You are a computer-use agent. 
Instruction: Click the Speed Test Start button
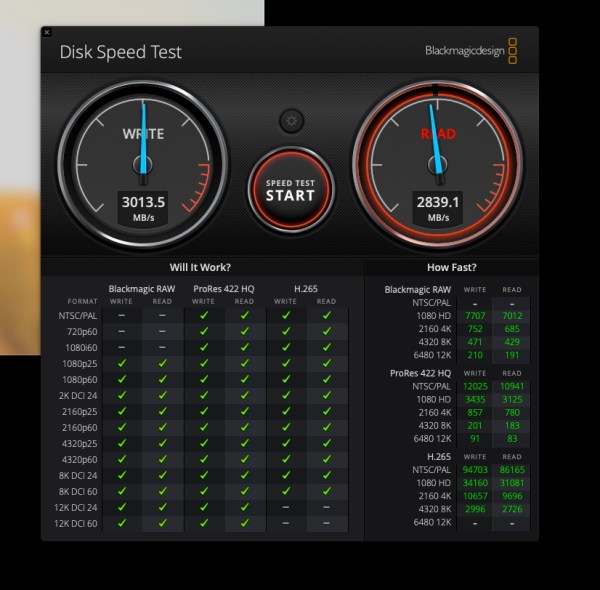point(290,189)
